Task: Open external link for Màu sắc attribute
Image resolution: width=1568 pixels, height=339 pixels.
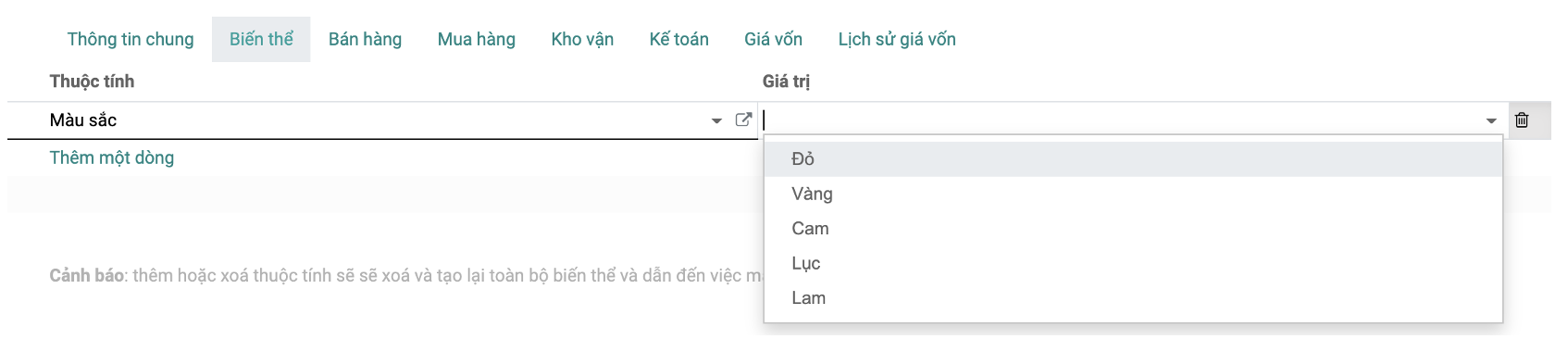Action: [743, 119]
